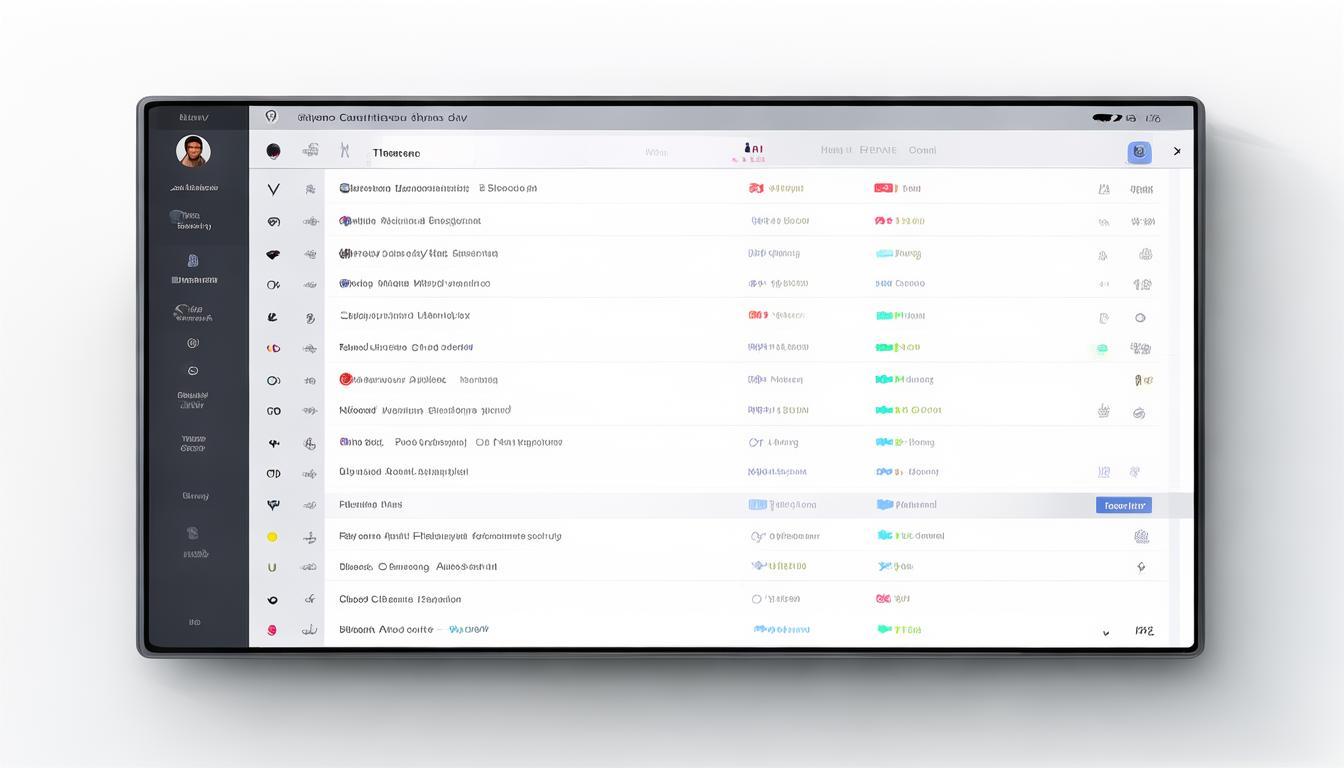Screen dimensions: 1344x768
Task: Expand the U-shaped icon in the left column
Action: [x=272, y=567]
